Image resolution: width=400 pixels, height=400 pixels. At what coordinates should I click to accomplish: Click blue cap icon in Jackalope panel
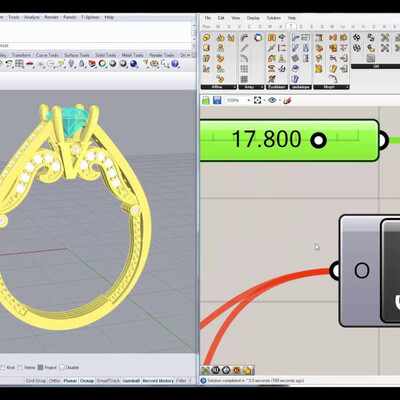(295, 69)
